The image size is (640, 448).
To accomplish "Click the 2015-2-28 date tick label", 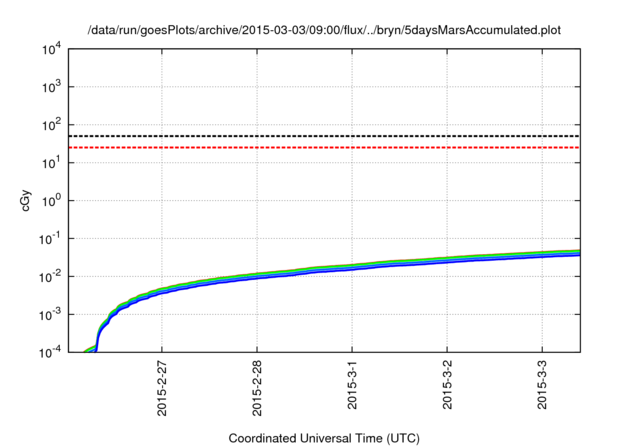I will coord(257,388).
